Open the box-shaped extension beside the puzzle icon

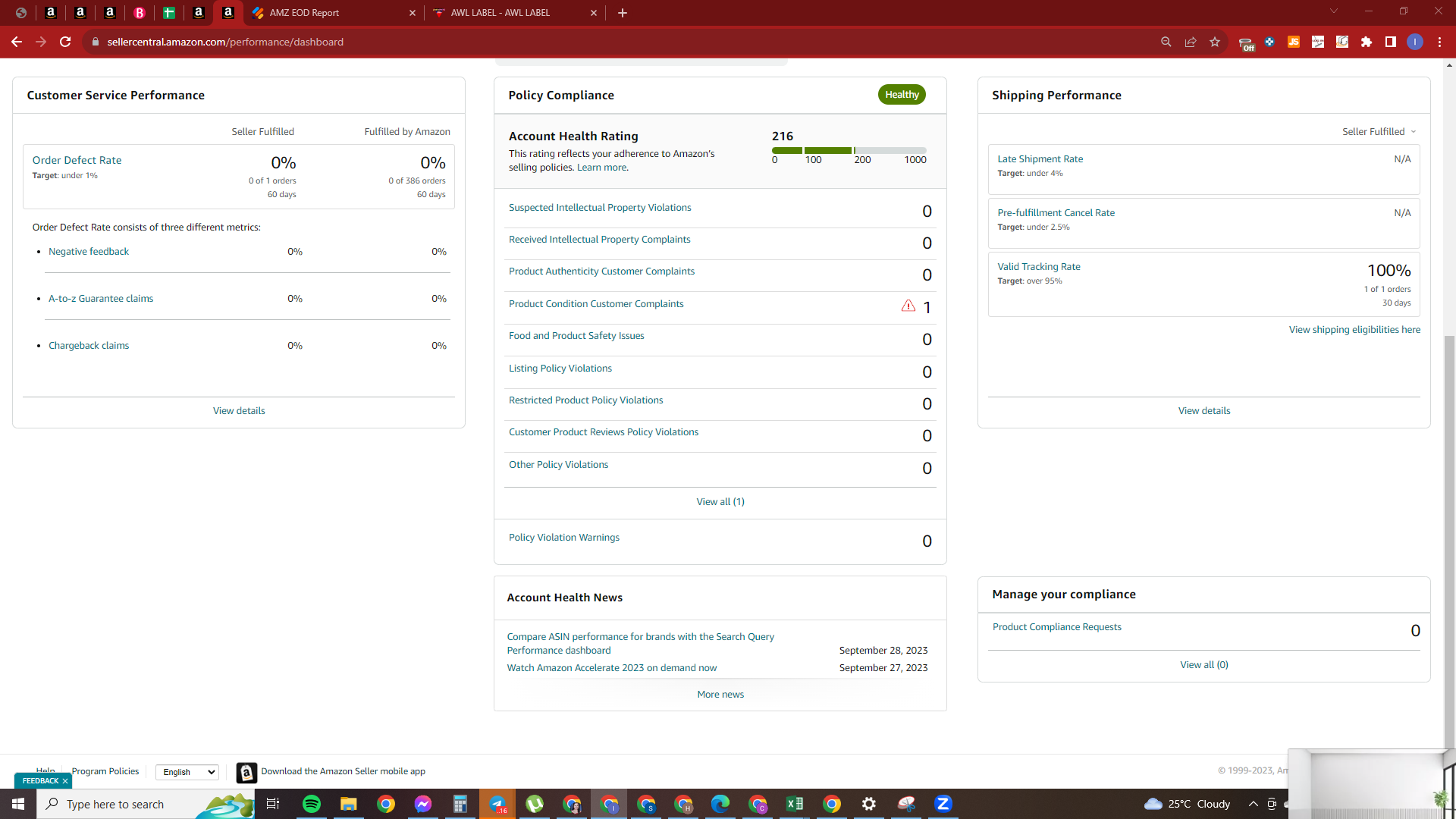click(1342, 42)
